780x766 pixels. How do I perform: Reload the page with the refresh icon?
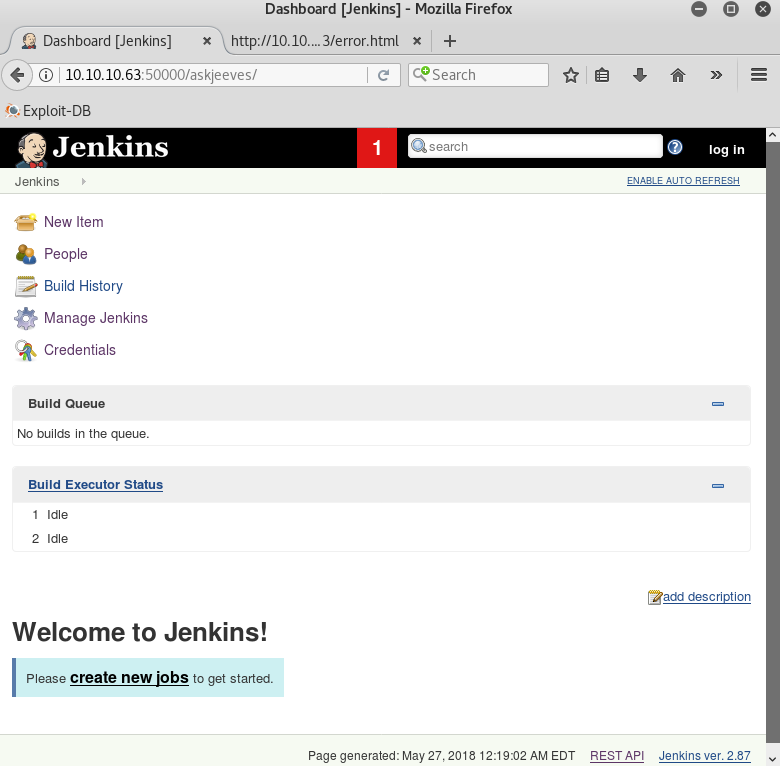click(383, 75)
